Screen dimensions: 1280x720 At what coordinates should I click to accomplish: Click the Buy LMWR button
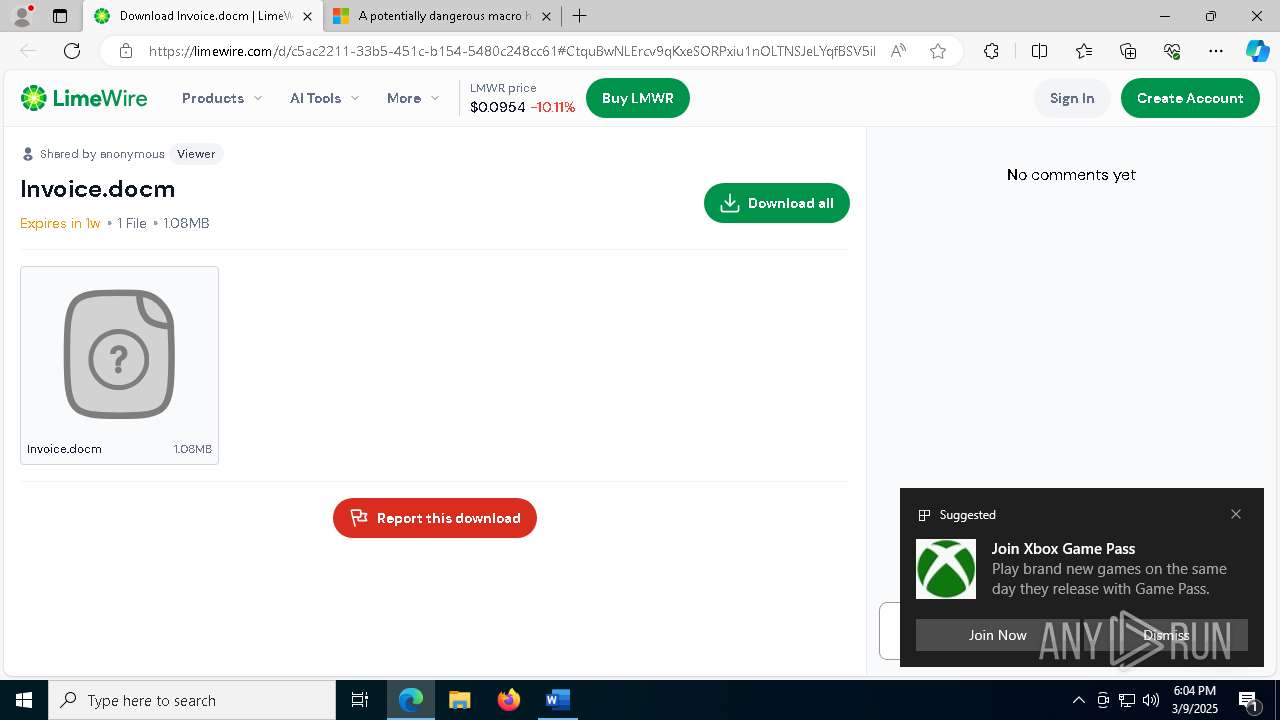[x=638, y=98]
